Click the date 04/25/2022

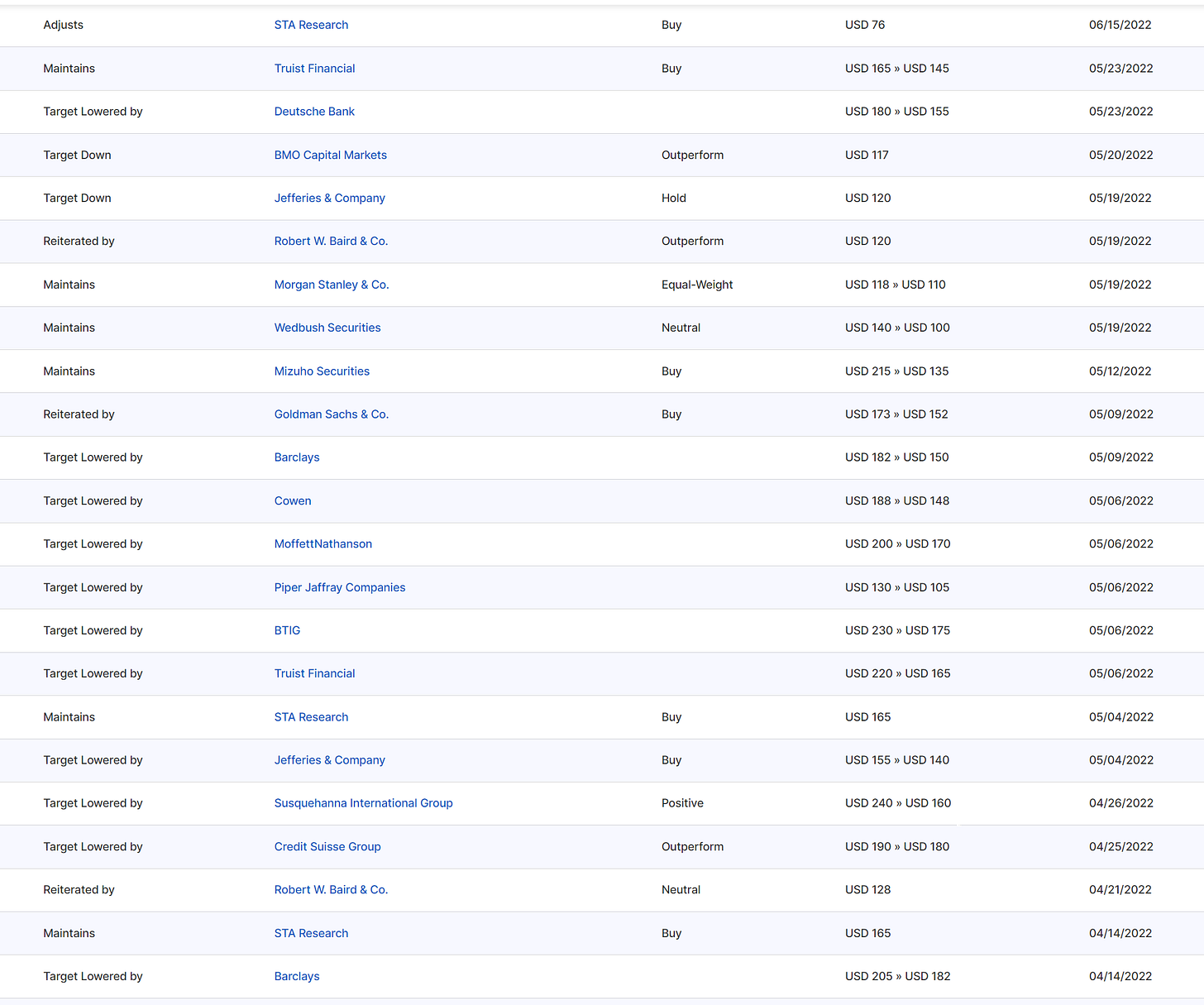(x=1121, y=847)
